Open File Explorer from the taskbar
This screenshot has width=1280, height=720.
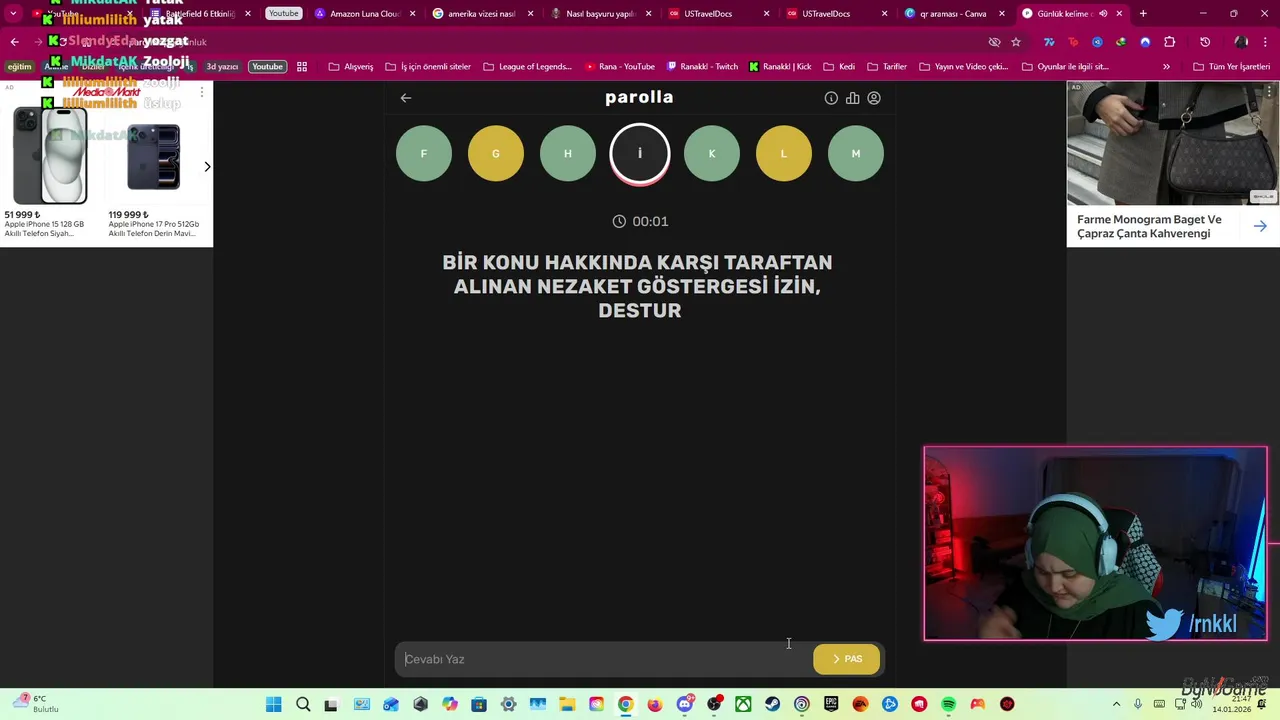pos(567,704)
